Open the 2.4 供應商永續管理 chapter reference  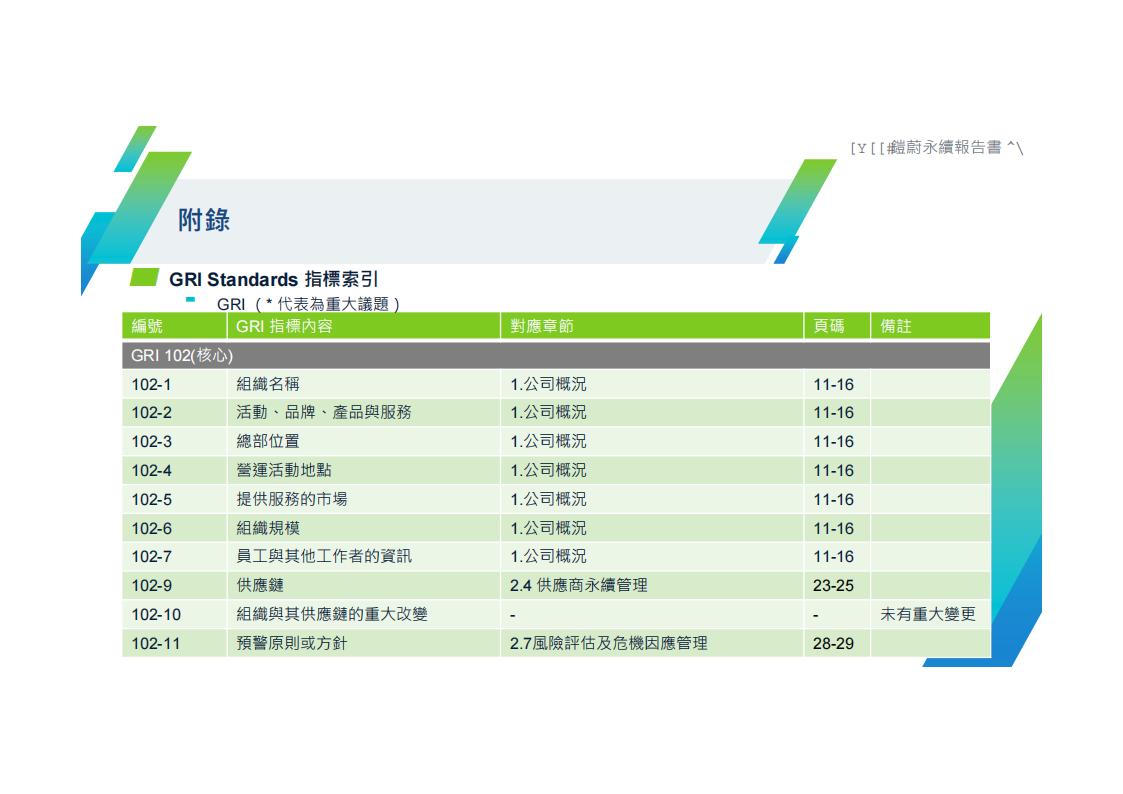pos(578,585)
